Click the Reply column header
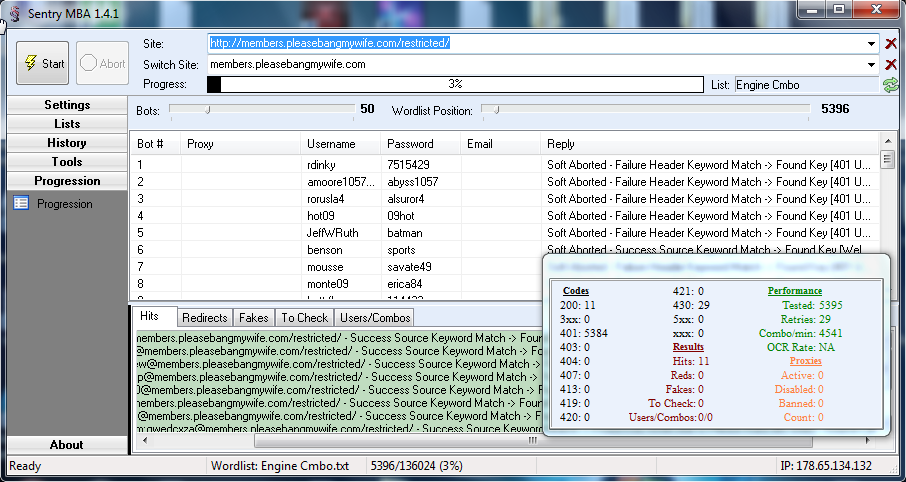The image size is (906, 482). tap(561, 144)
